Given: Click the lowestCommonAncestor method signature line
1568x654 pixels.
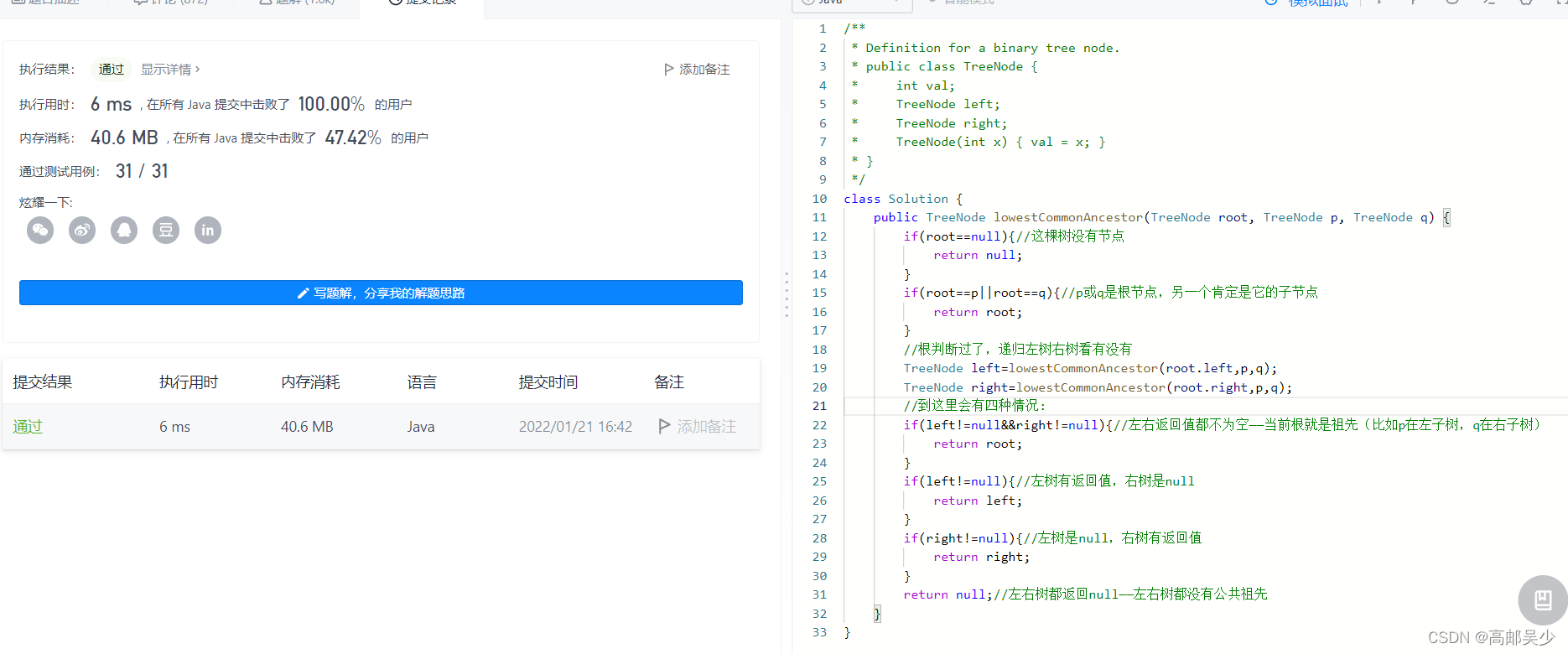Looking at the screenshot, I should 1161,217.
